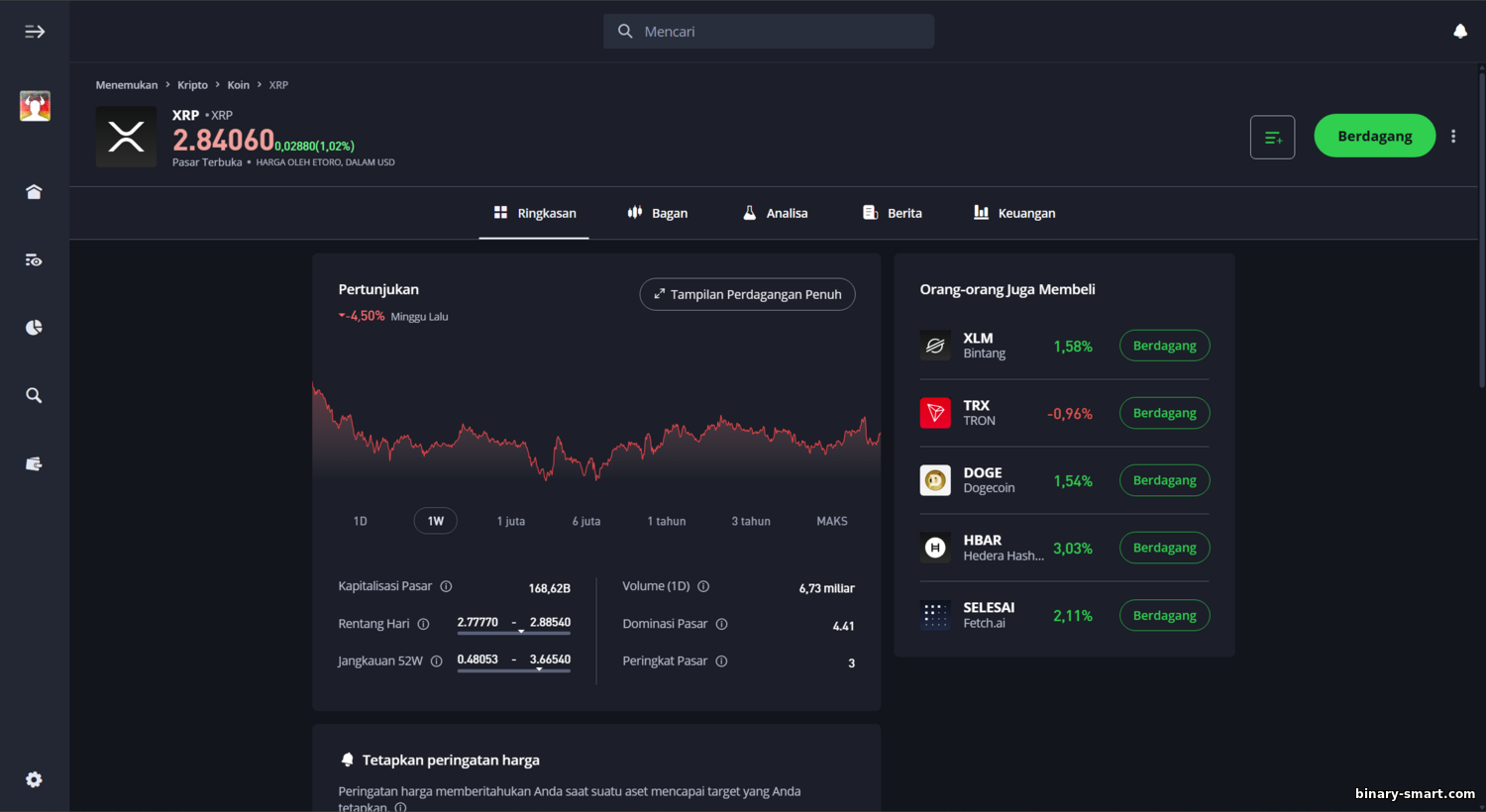Open settings gear in sidebar

click(34, 779)
